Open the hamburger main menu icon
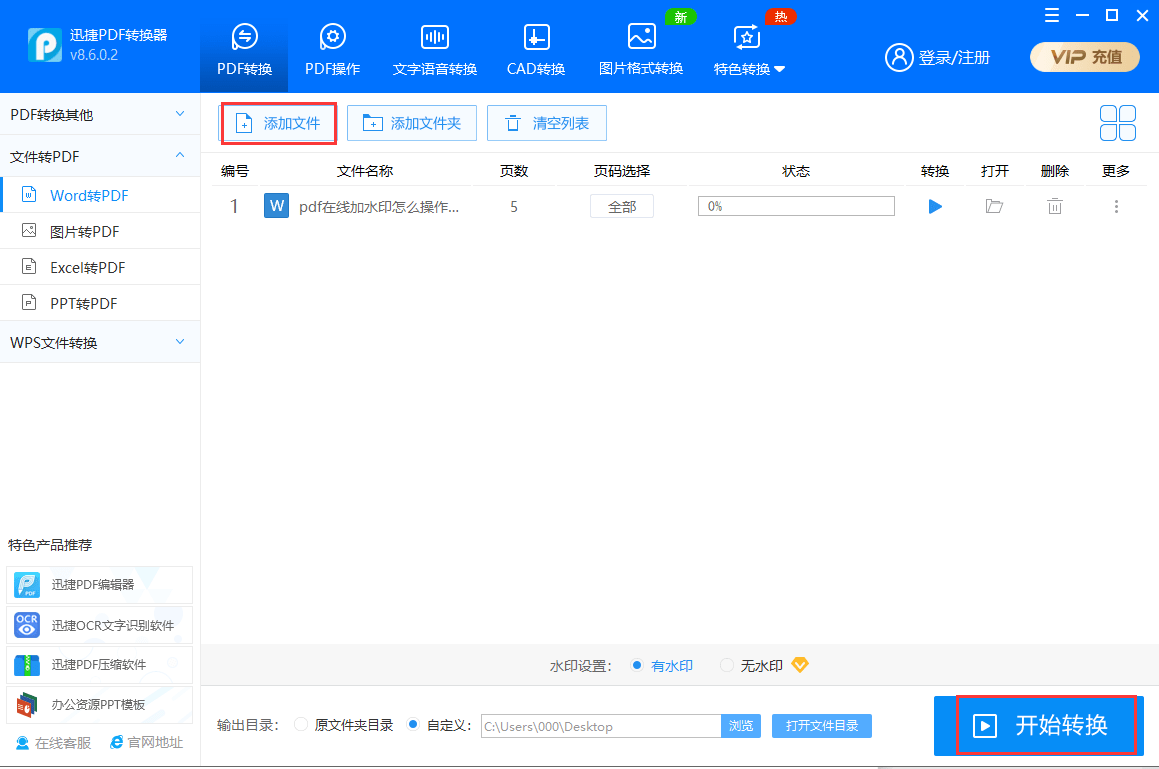The height and width of the screenshot is (769, 1159). [1052, 15]
